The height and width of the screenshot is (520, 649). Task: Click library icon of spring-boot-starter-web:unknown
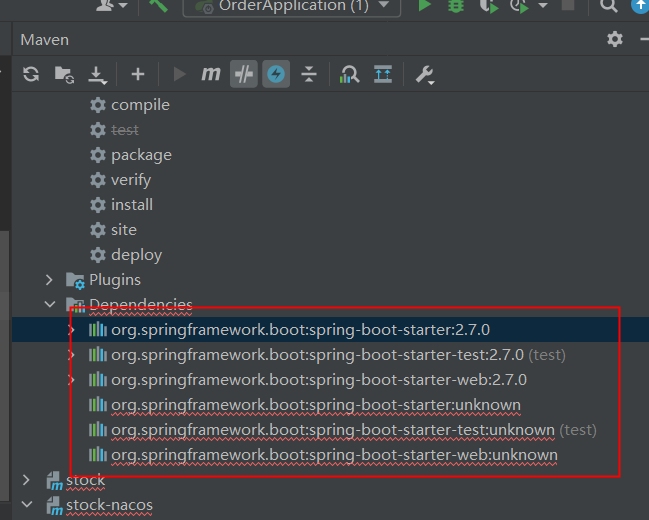(x=98, y=455)
